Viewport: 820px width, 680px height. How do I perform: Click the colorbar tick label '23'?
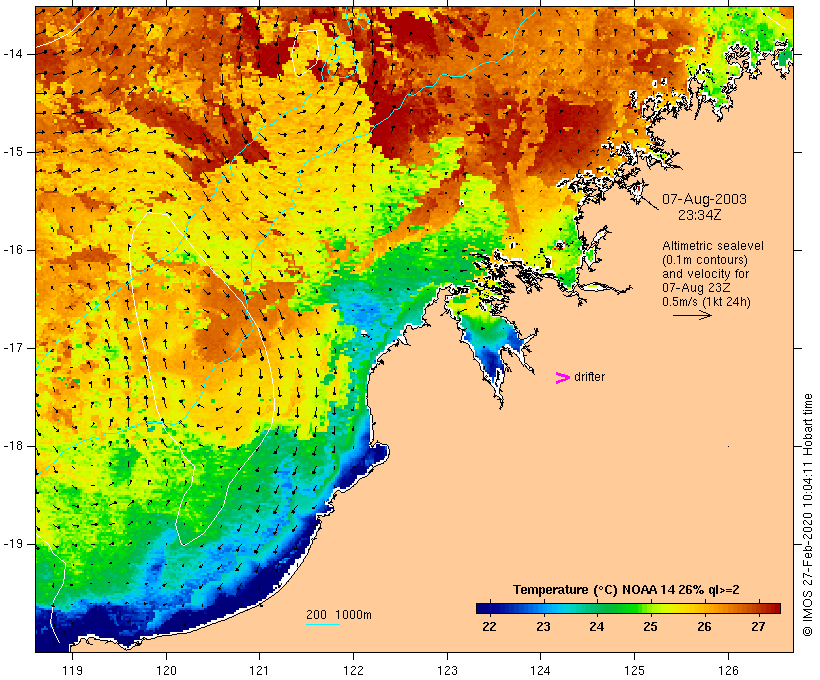click(x=543, y=626)
